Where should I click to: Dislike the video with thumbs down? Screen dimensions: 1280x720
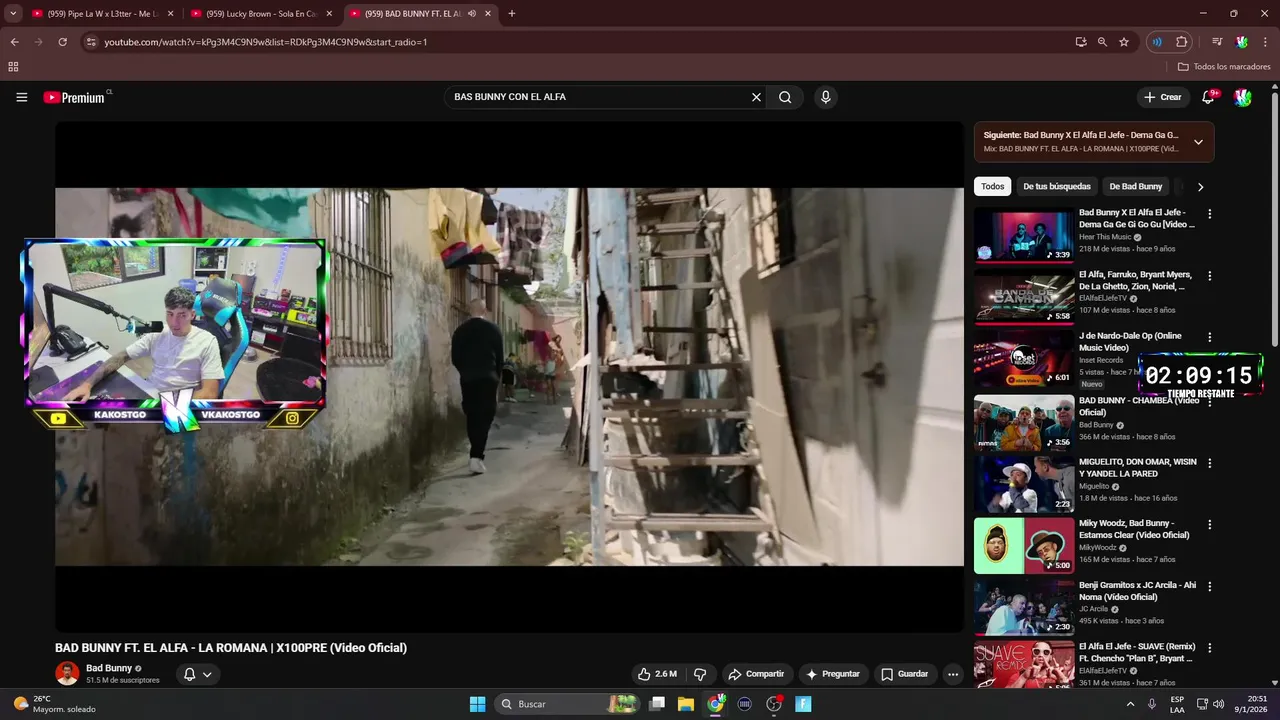700,674
